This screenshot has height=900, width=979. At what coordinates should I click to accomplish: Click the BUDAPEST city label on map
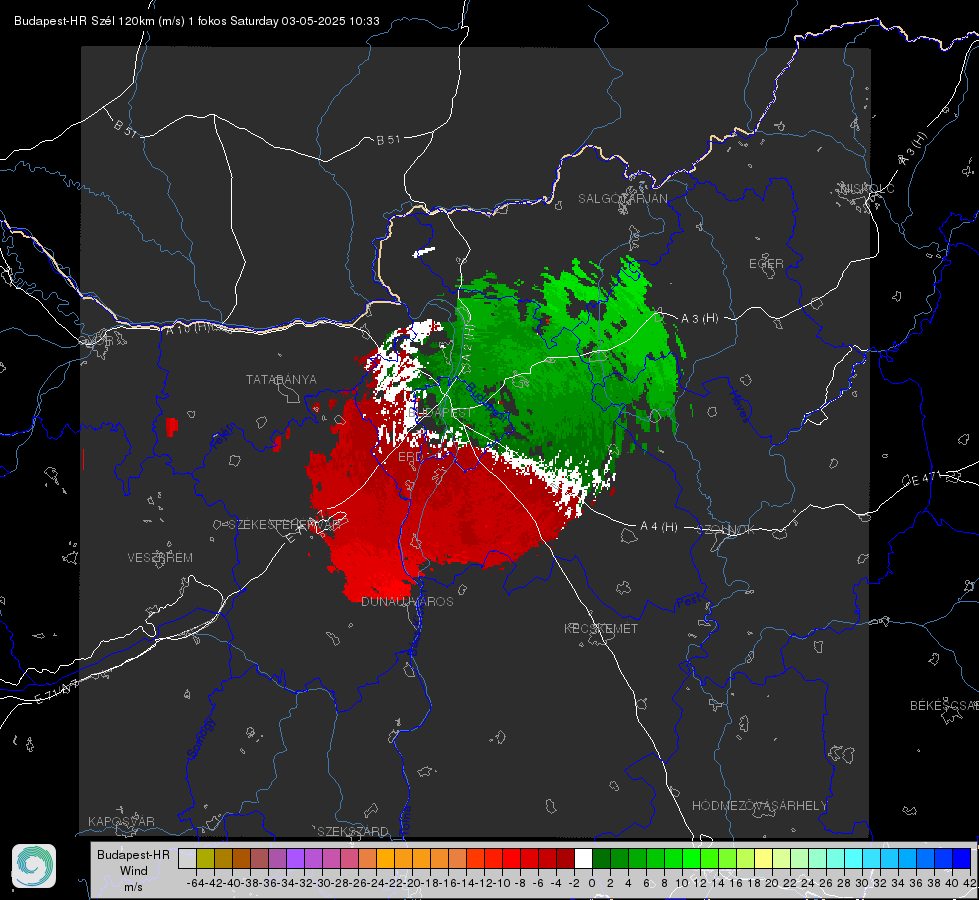[440, 413]
